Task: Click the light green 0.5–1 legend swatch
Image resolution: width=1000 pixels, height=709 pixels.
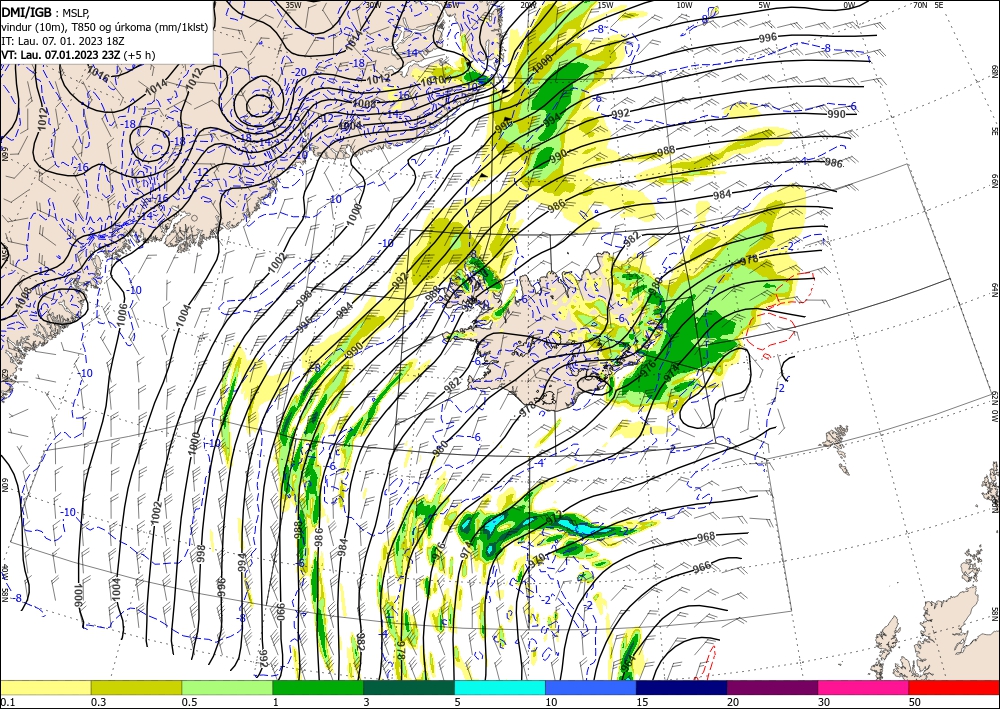Action: (x=227, y=687)
